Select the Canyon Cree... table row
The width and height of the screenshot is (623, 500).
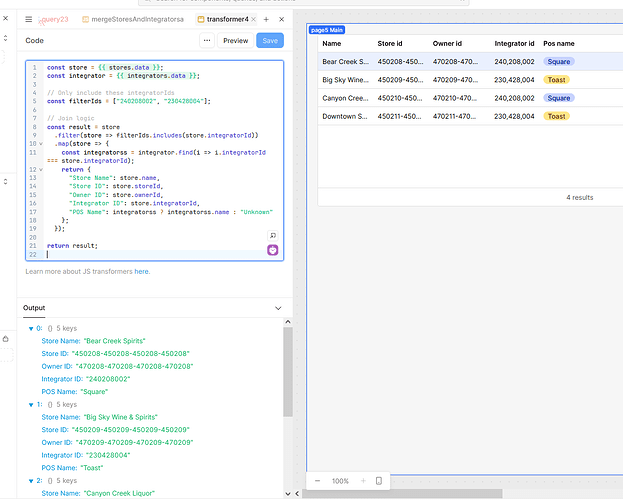click(470, 98)
